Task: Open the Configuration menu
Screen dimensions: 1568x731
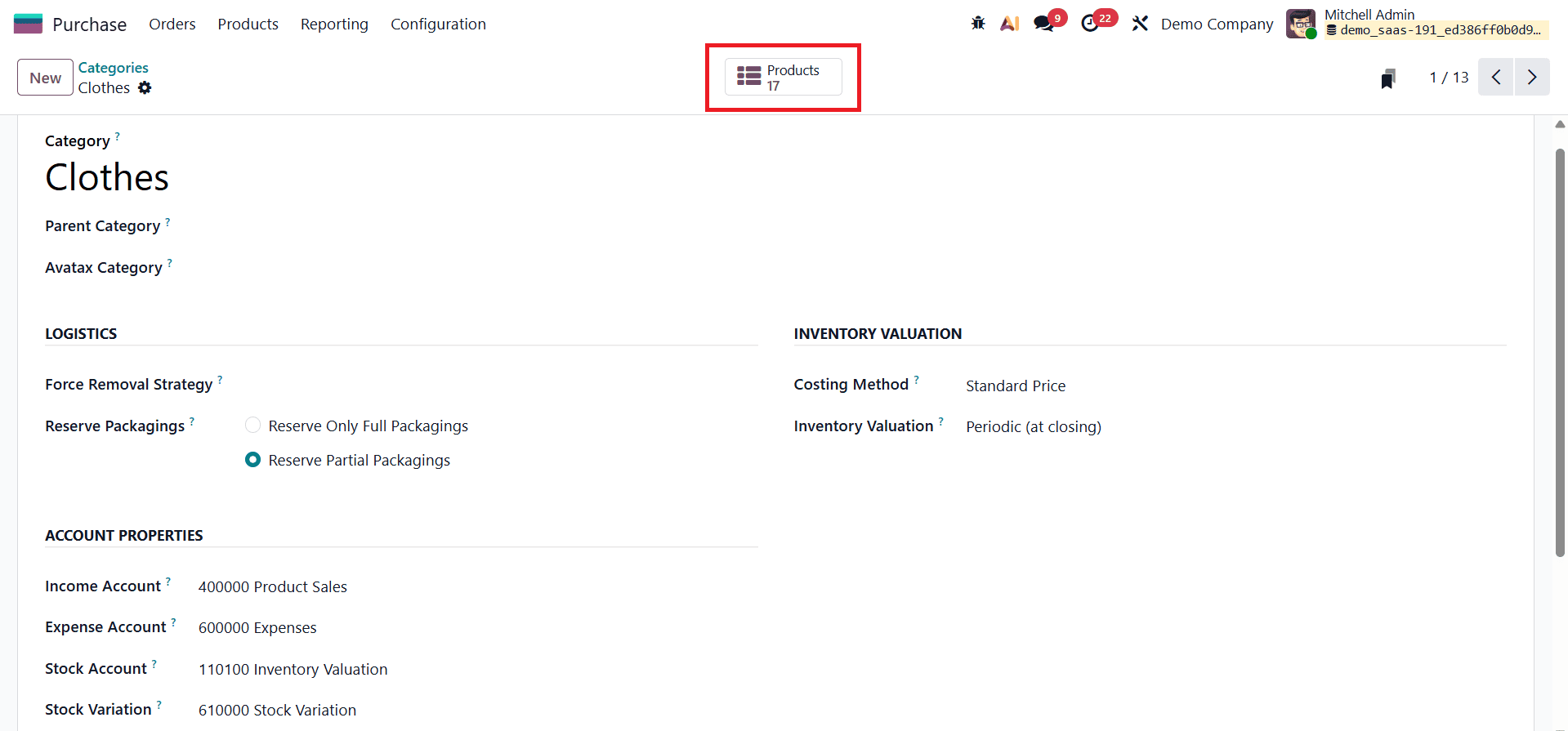Action: (x=438, y=25)
